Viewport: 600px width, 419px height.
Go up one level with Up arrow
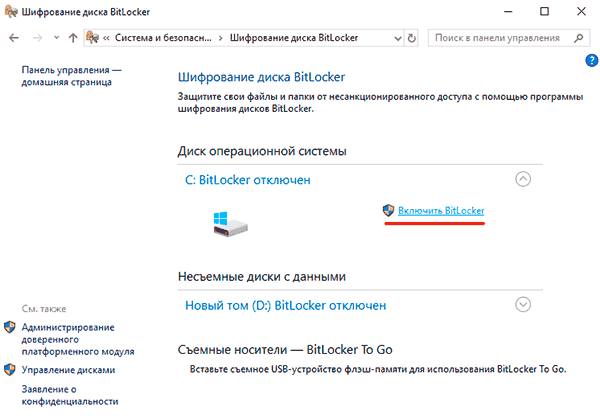tap(73, 37)
